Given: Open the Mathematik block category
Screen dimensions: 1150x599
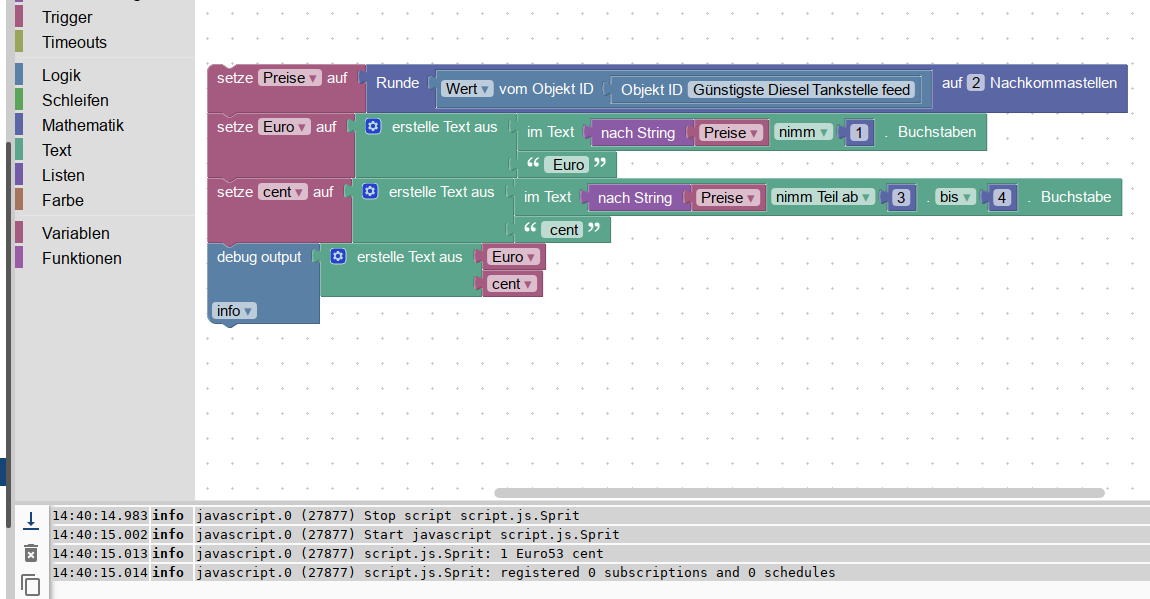Looking at the screenshot, I should tap(82, 125).
